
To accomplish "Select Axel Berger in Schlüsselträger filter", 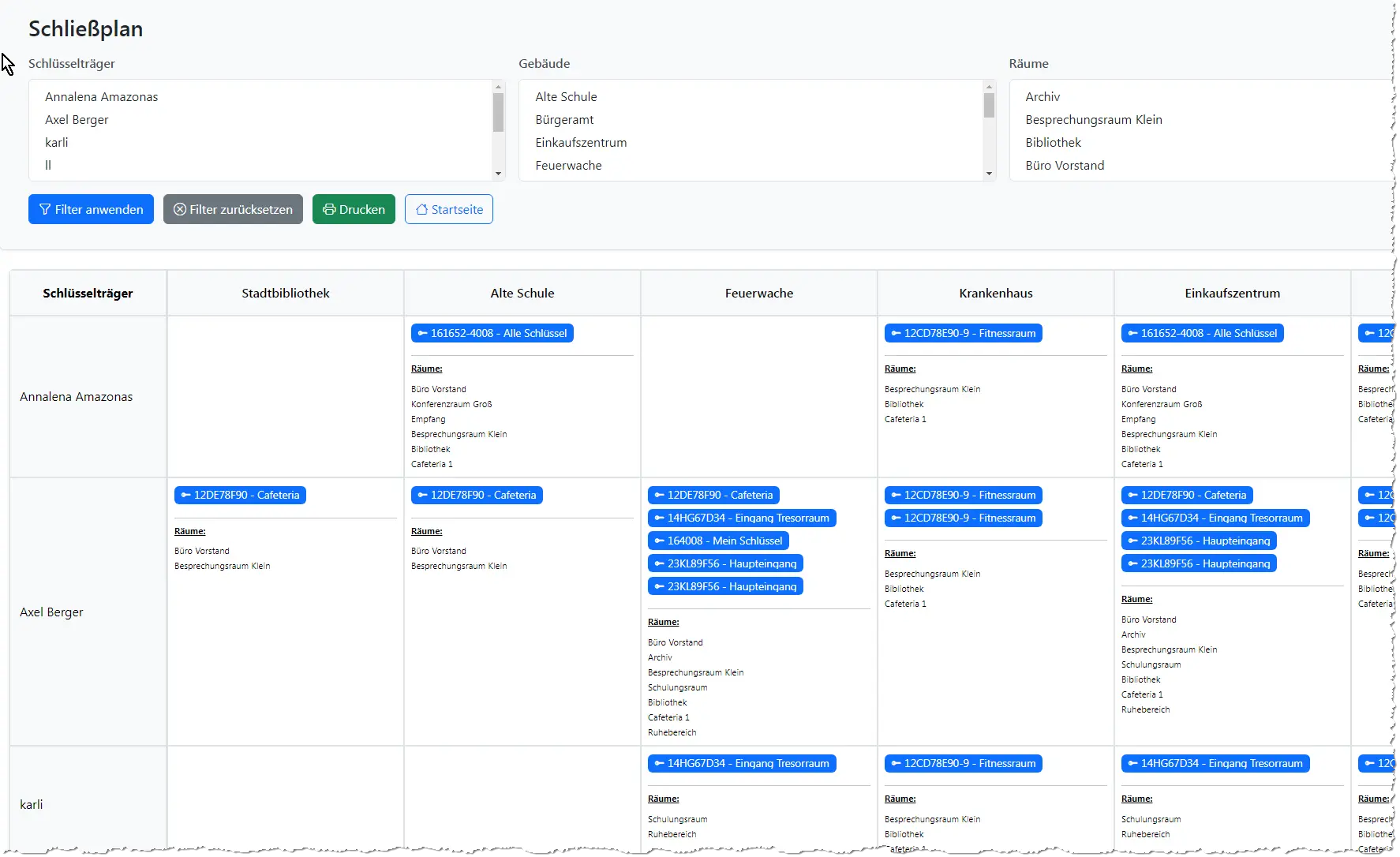I will coord(77,120).
